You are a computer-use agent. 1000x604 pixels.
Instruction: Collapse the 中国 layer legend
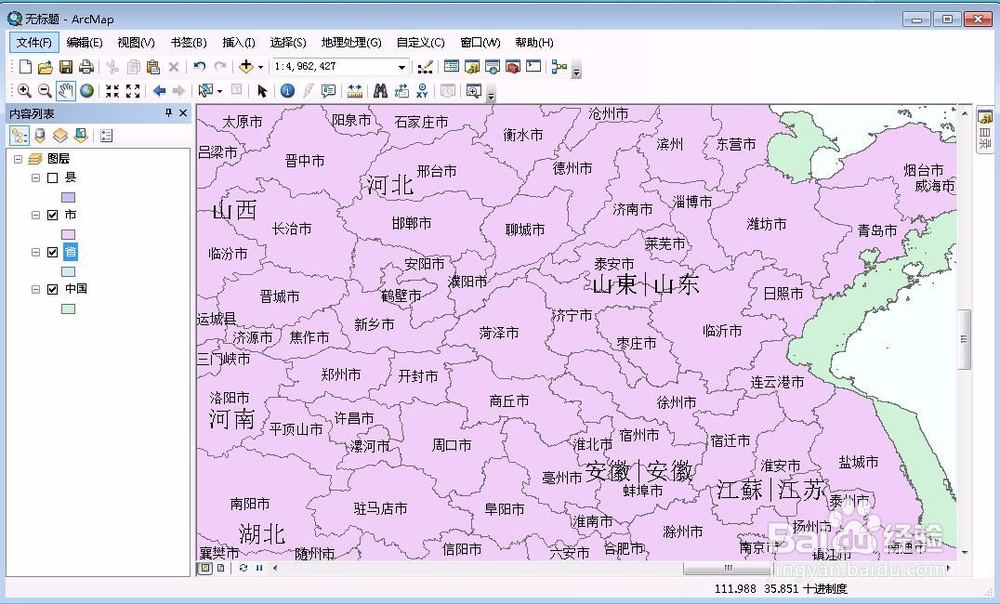tap(36, 289)
